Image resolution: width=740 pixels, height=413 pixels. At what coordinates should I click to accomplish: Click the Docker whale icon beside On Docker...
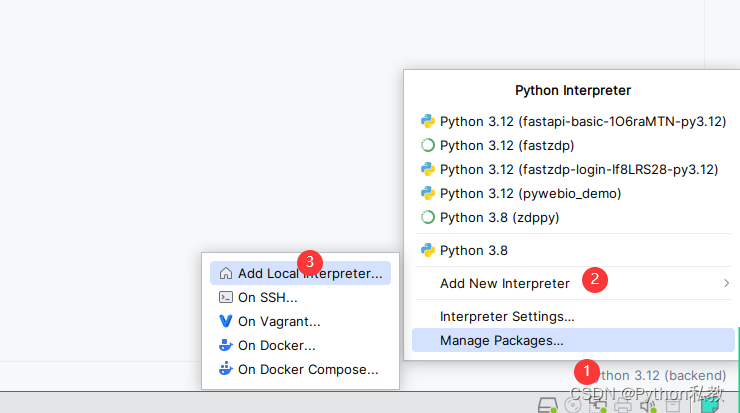[x=226, y=346]
